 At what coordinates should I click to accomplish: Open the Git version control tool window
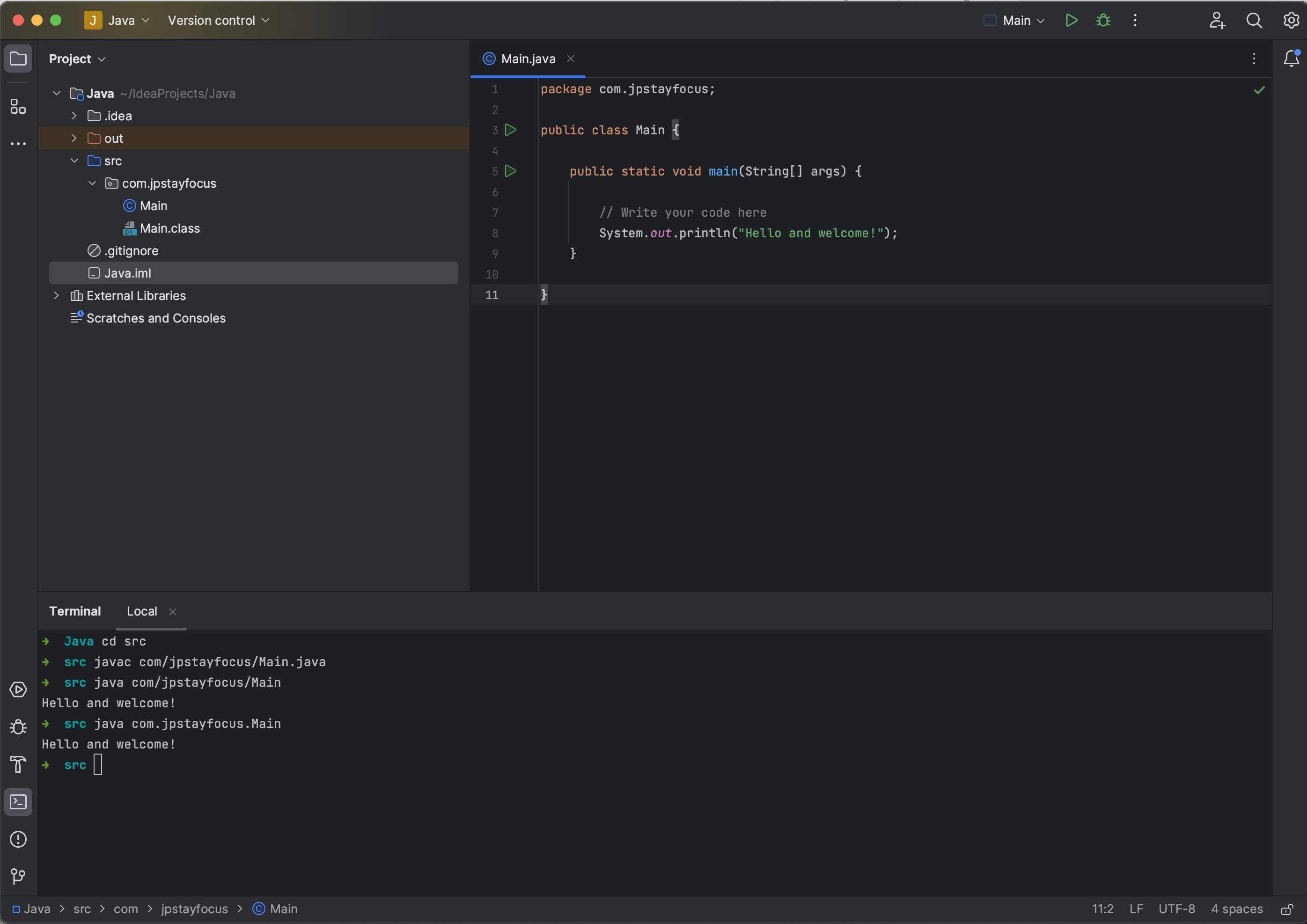coord(18,876)
